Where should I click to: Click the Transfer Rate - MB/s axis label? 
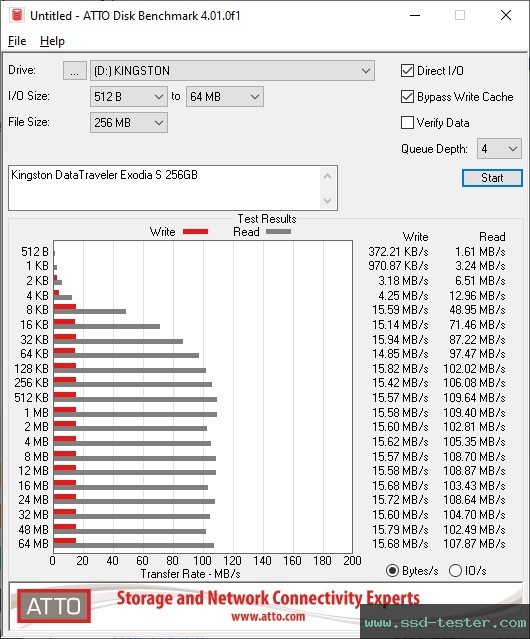point(191,574)
